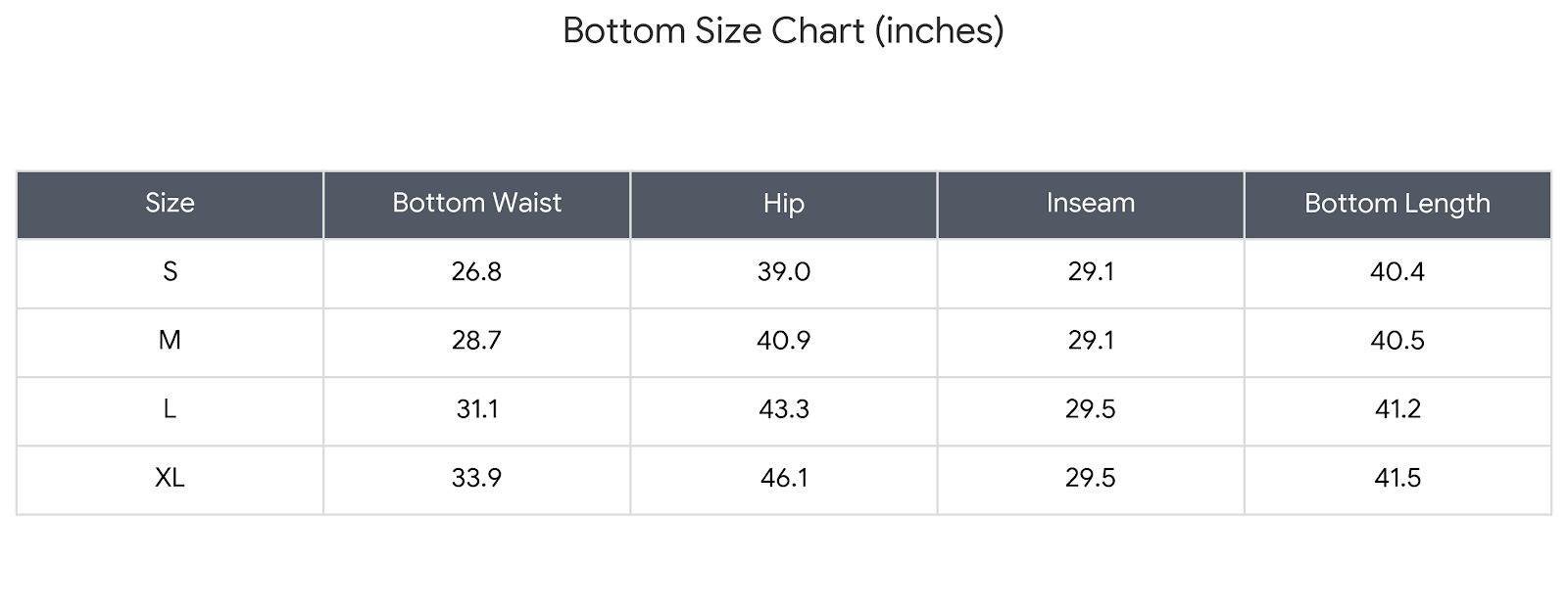The height and width of the screenshot is (613, 1568).
Task: Click the size L row label
Action: (x=170, y=409)
